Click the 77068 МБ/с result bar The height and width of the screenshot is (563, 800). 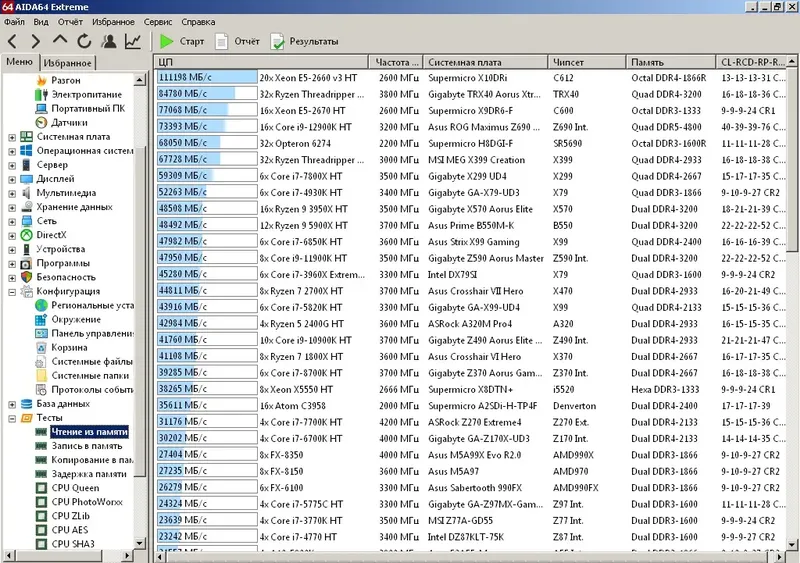(207, 110)
